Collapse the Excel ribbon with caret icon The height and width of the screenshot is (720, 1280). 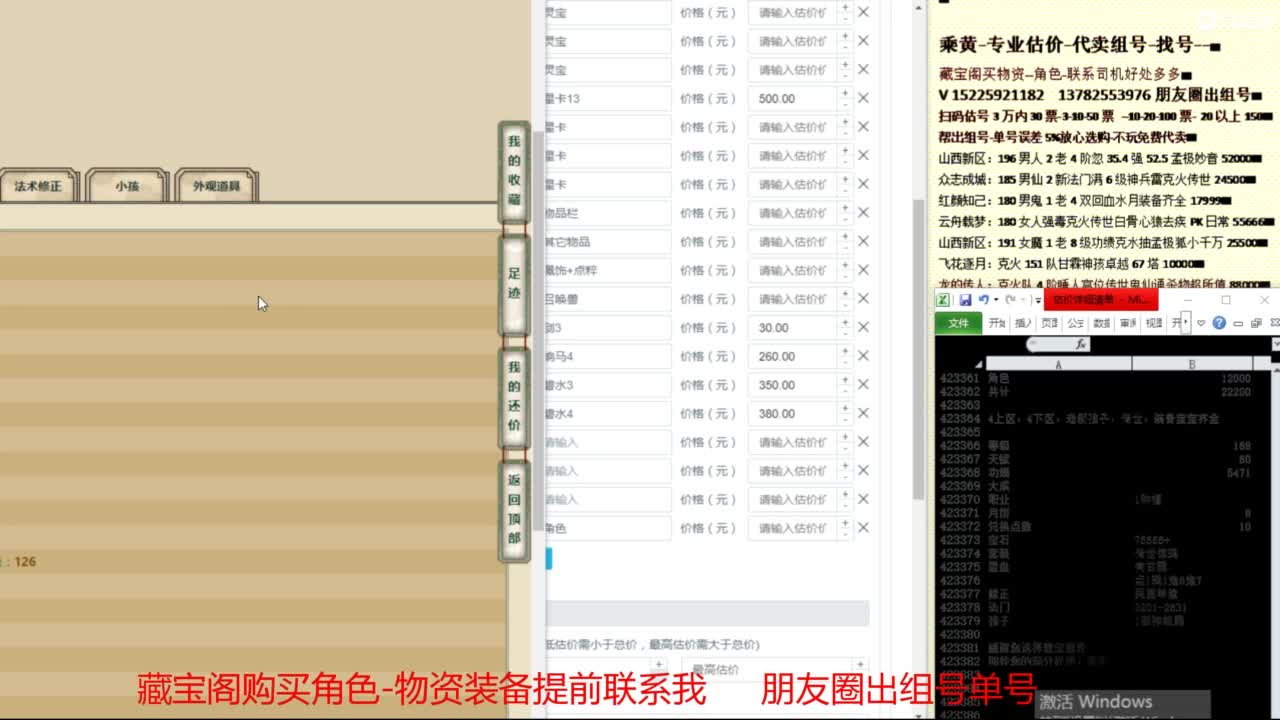1201,323
